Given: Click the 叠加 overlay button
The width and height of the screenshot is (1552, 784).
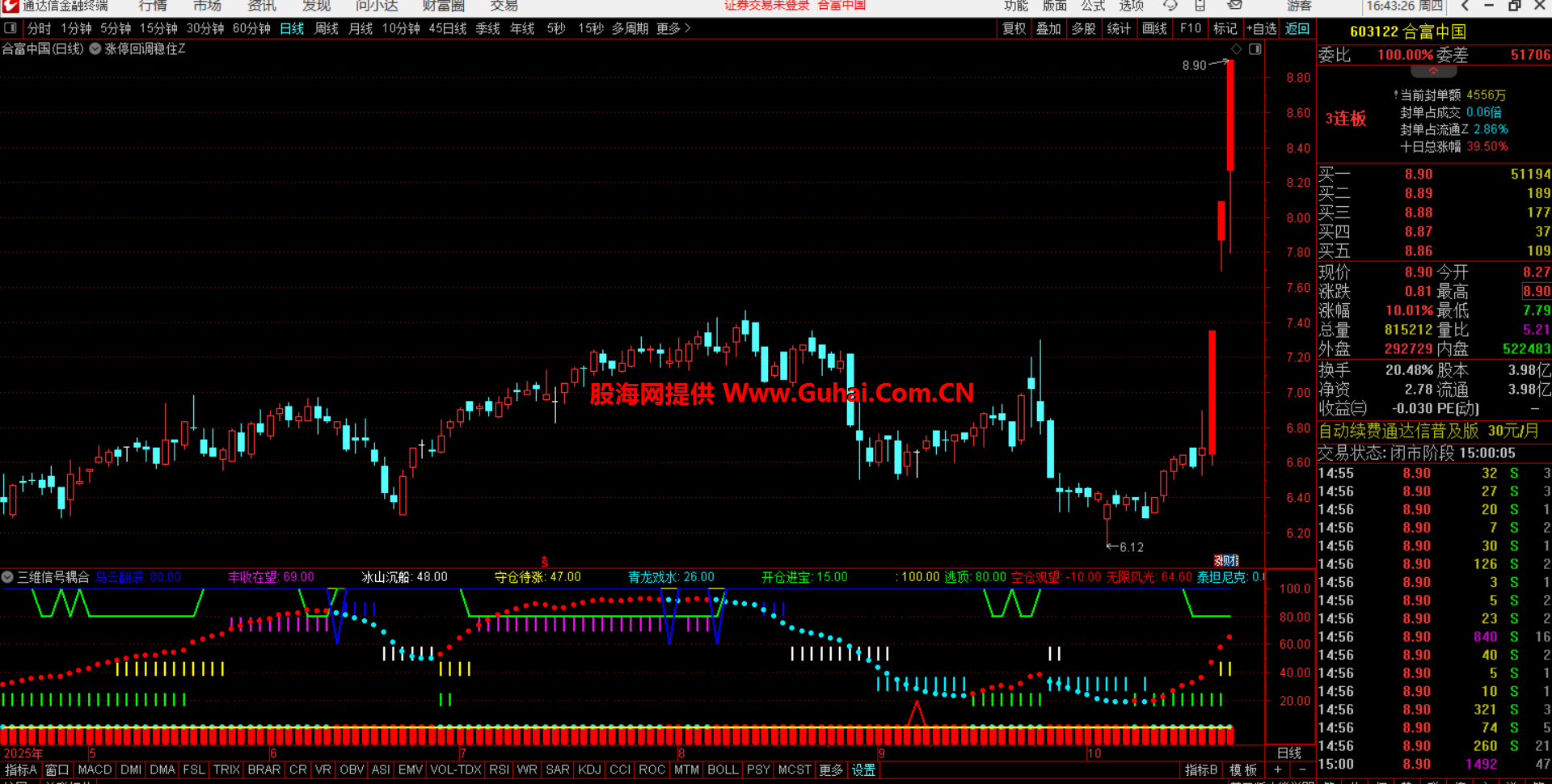Looking at the screenshot, I should (1048, 28).
